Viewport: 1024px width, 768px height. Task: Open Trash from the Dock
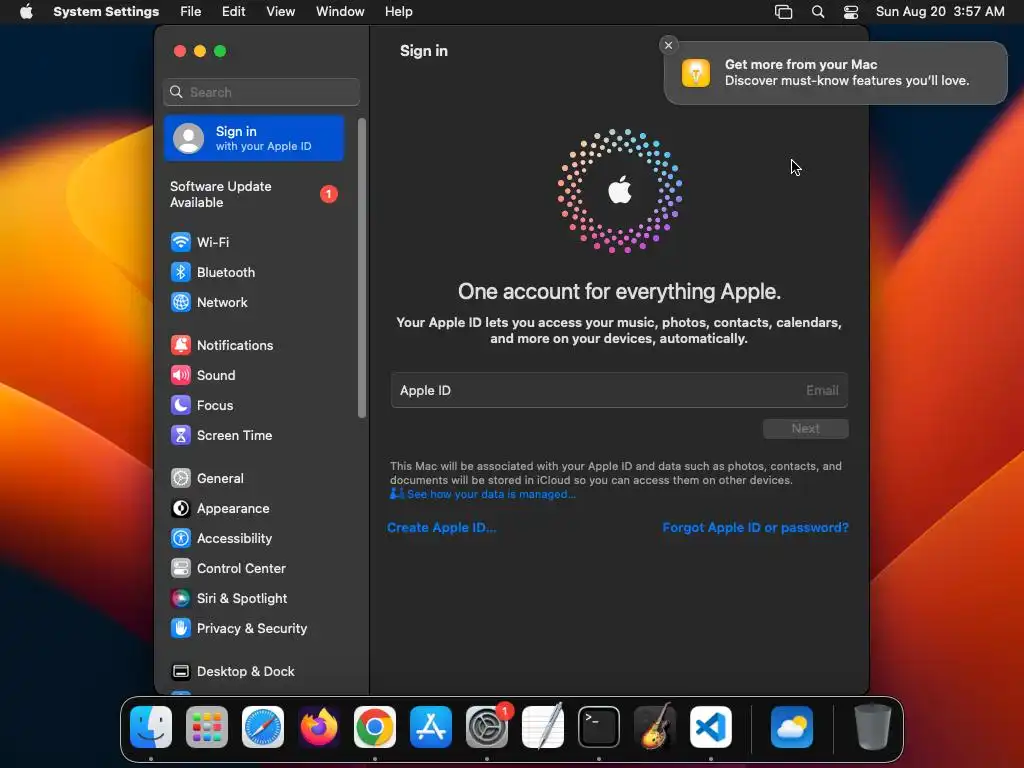(x=872, y=727)
